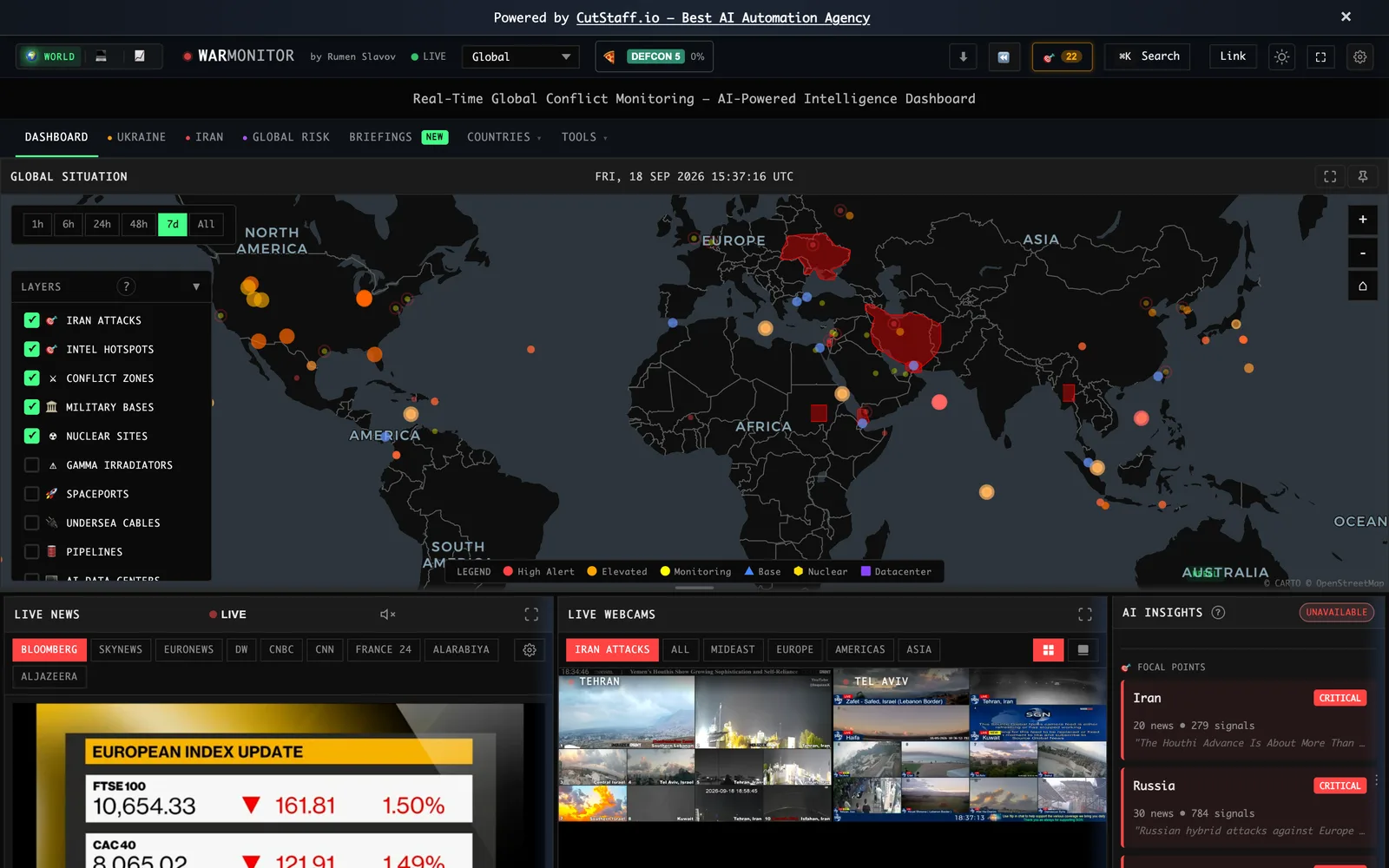Enable the Spaceports layer
The width and height of the screenshot is (1389, 868).
(x=32, y=494)
